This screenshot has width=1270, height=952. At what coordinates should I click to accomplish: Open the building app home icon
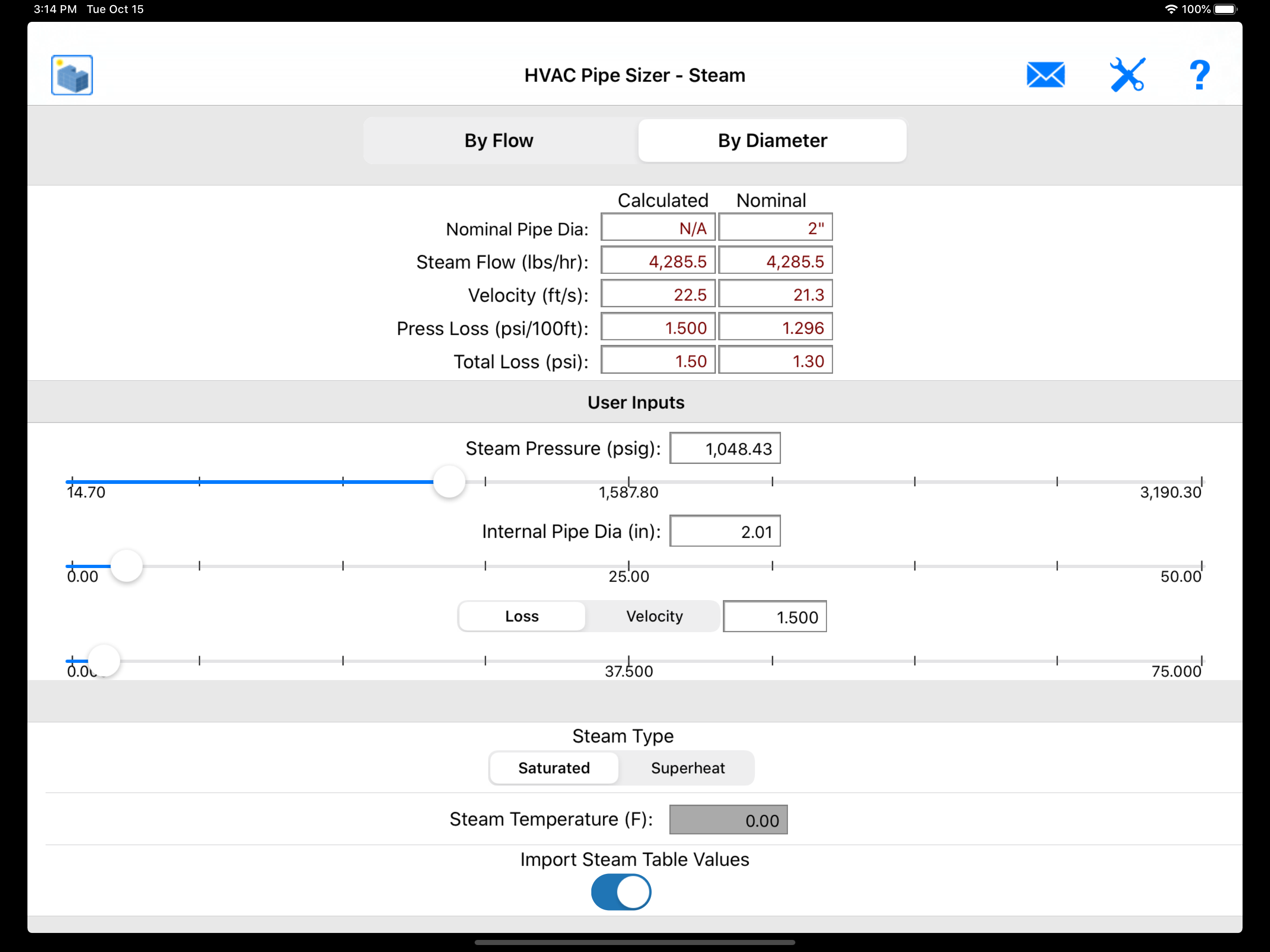[72, 75]
